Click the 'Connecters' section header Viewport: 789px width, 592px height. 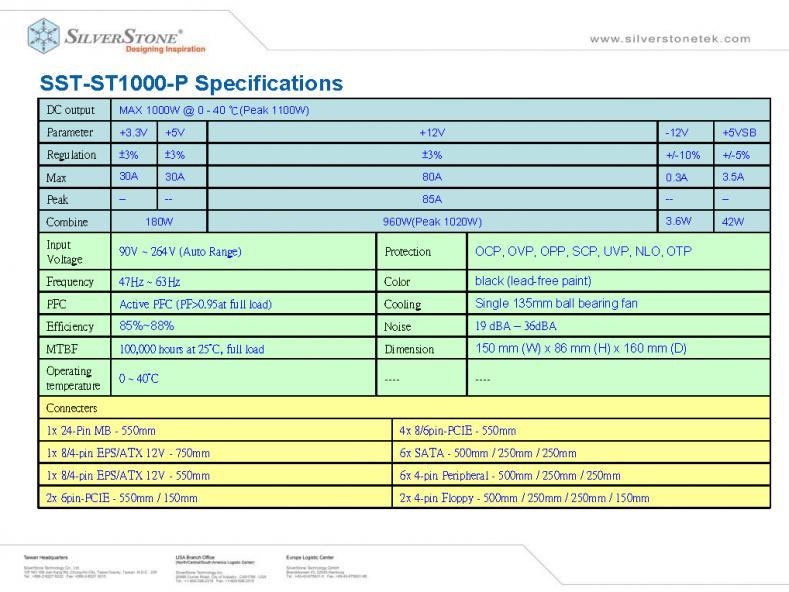coord(71,408)
